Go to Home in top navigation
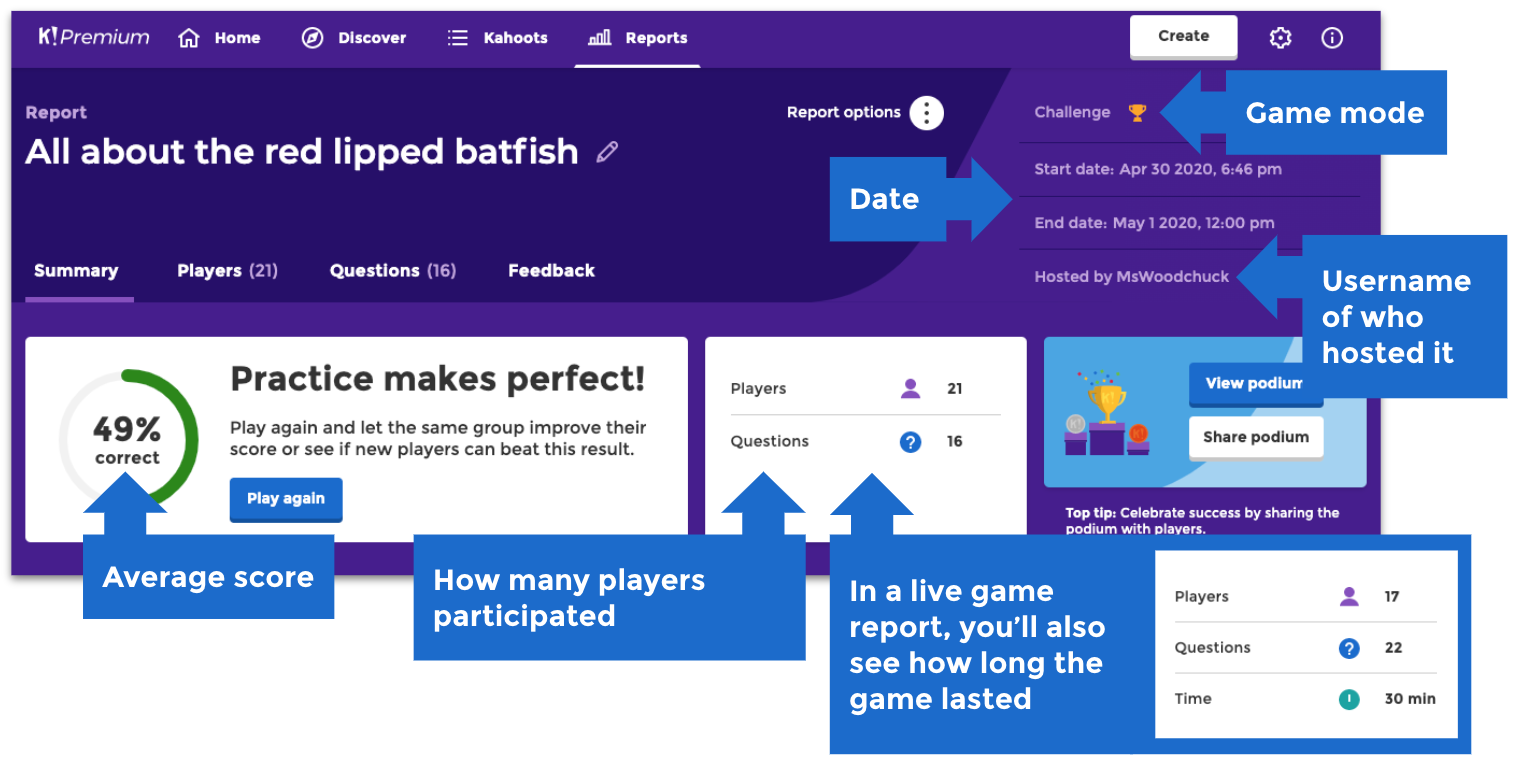Image resolution: width=1516 pixels, height=764 pixels. [219, 38]
